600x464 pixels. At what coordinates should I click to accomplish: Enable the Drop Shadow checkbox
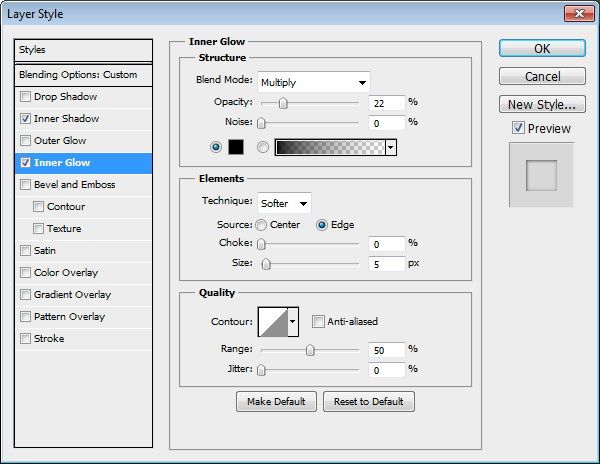(25, 96)
